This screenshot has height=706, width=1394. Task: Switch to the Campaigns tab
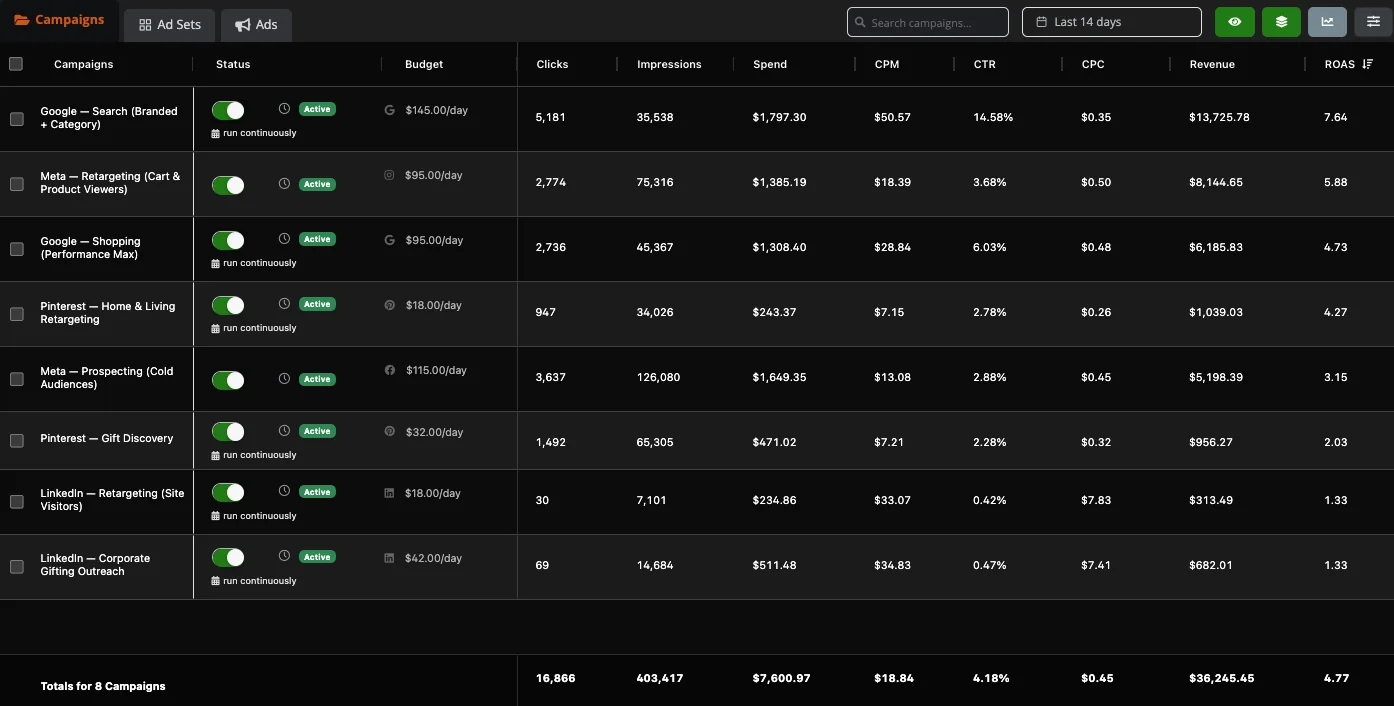pos(59,20)
